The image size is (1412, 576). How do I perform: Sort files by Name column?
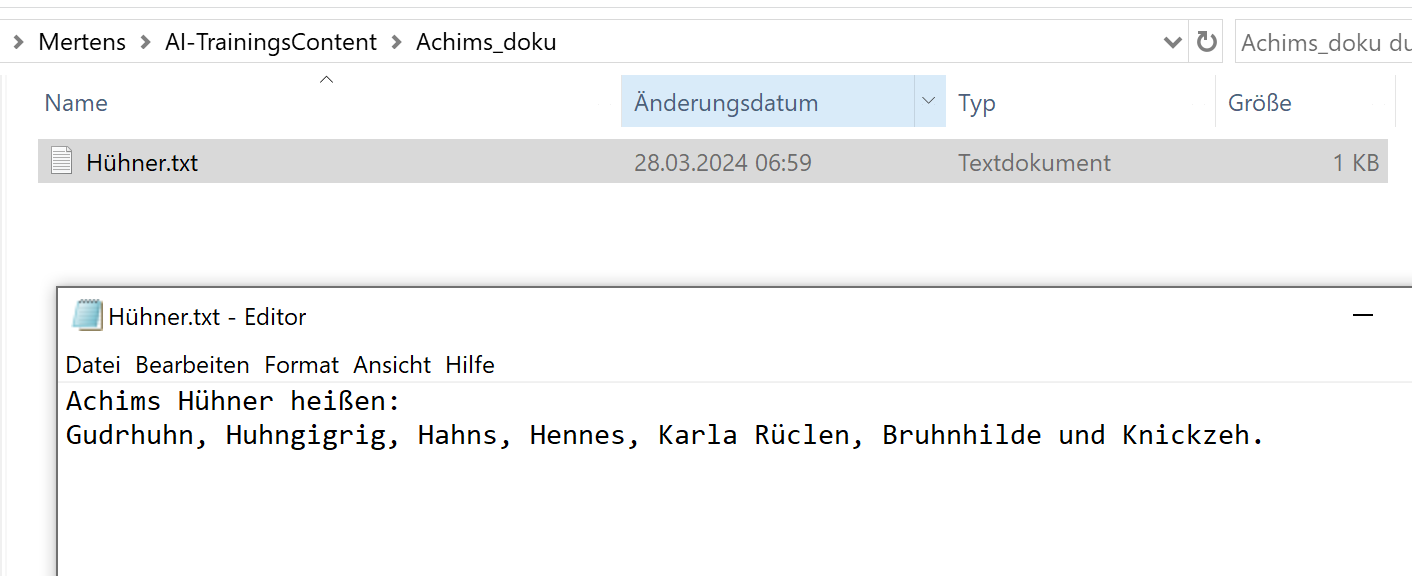pyautogui.click(x=328, y=102)
